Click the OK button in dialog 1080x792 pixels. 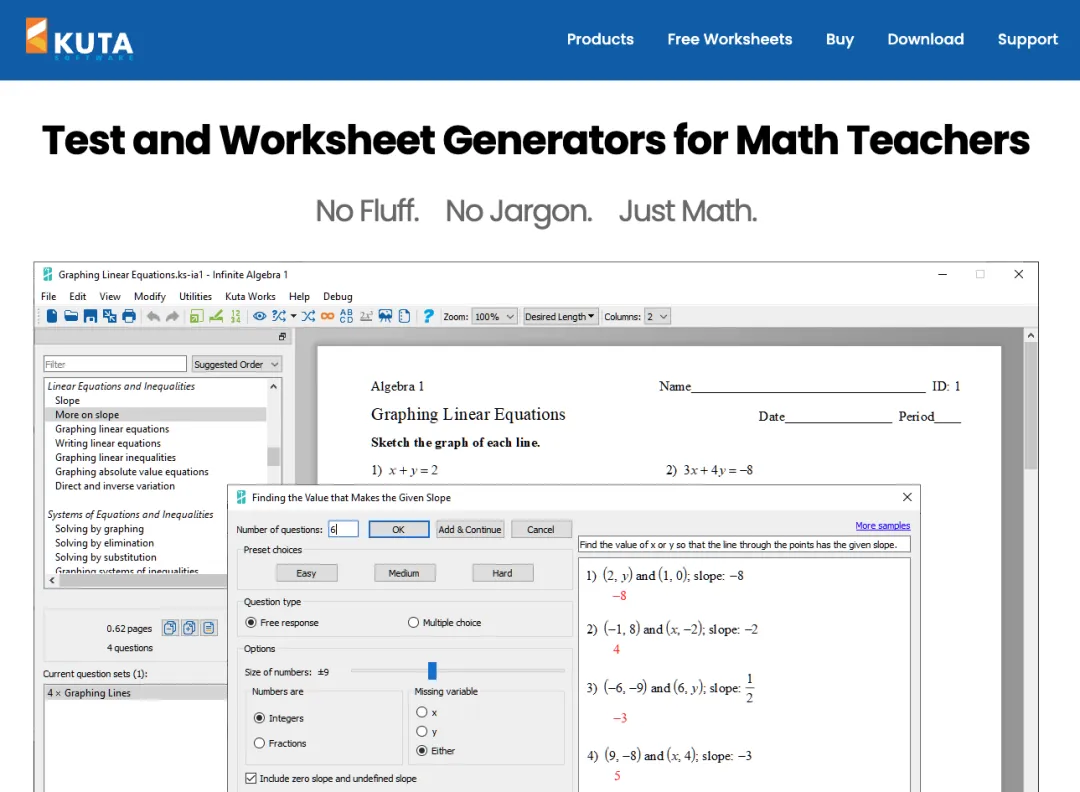coord(399,529)
